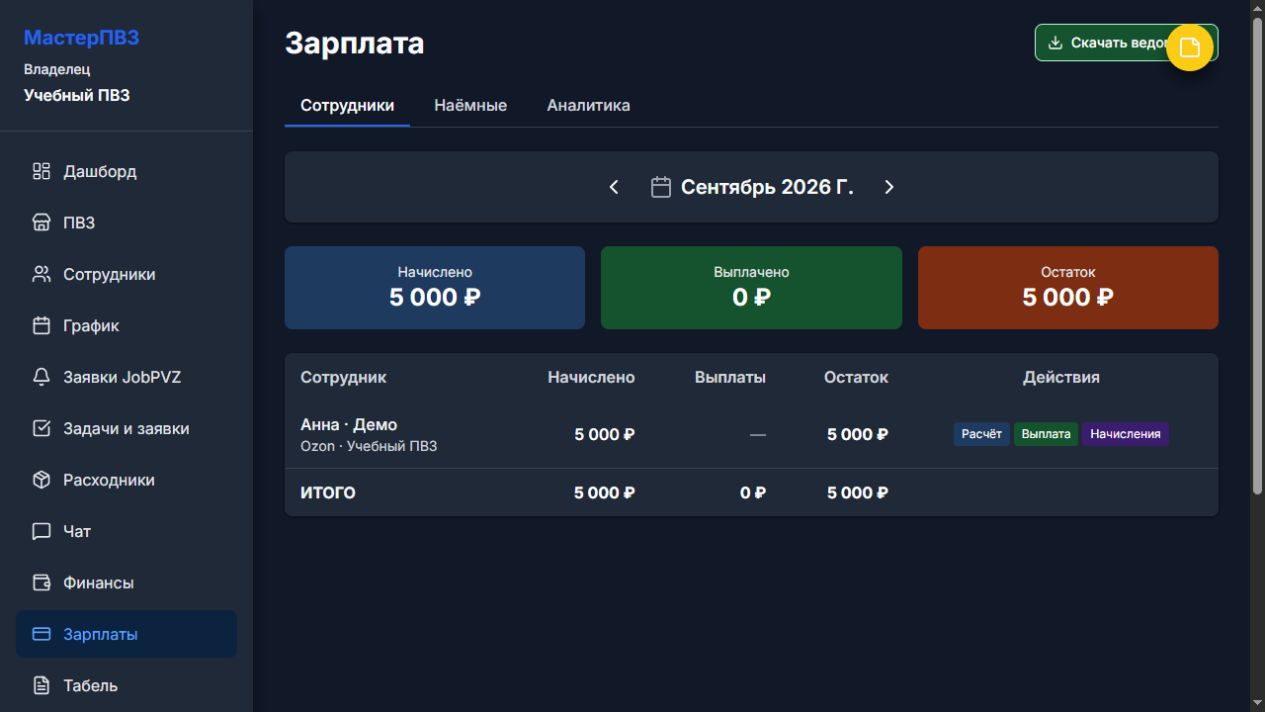This screenshot has height=712, width=1265.
Task: Click the МастерПВЗ logo link
Action: [x=81, y=38]
